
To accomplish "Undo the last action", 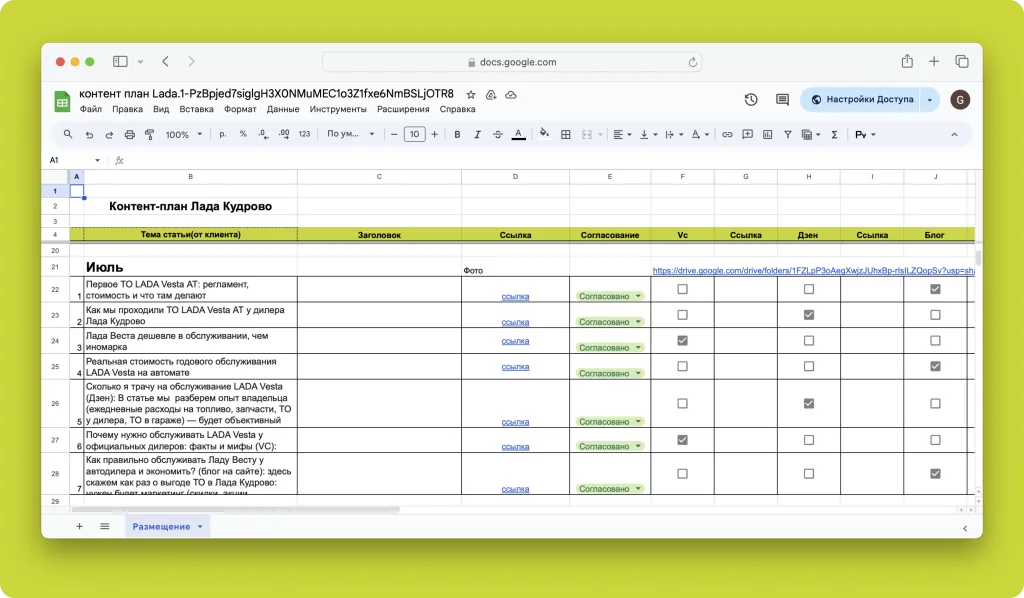I will (89, 134).
